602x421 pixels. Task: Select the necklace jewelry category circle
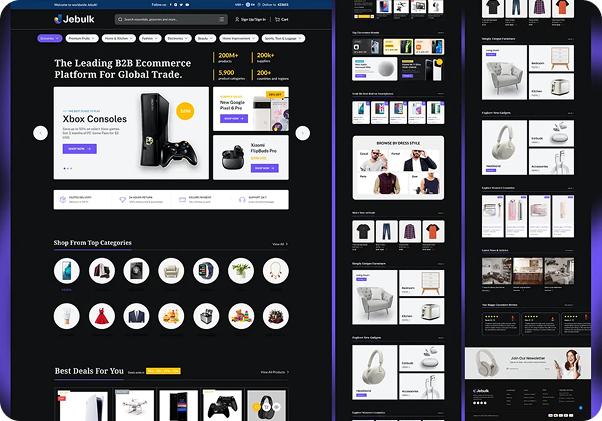276,271
